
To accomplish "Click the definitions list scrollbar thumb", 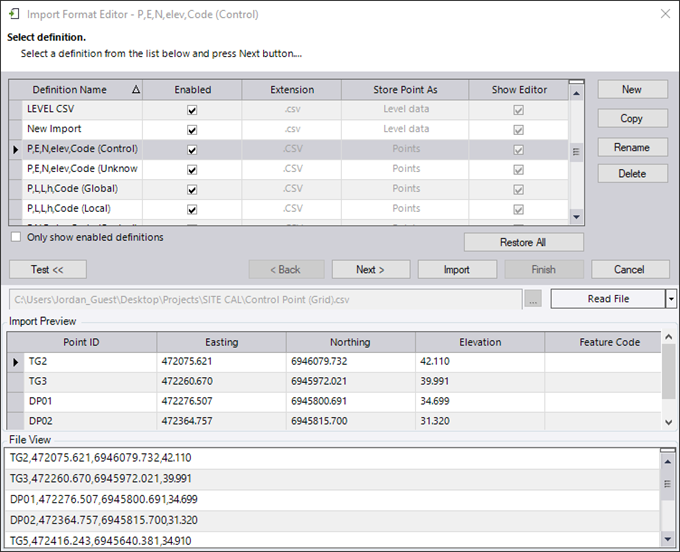I will [x=576, y=152].
